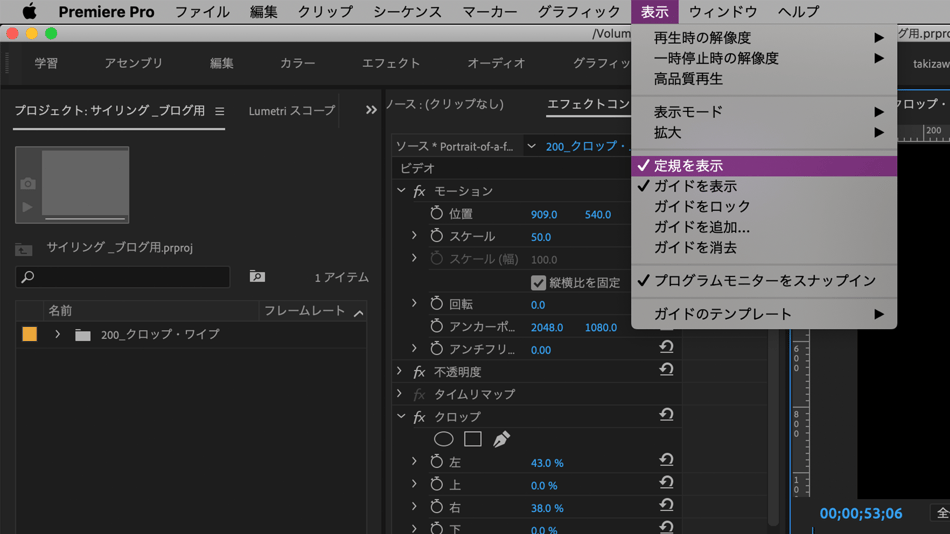Expand the 200_クロップ・ワイプ bin

[58, 335]
